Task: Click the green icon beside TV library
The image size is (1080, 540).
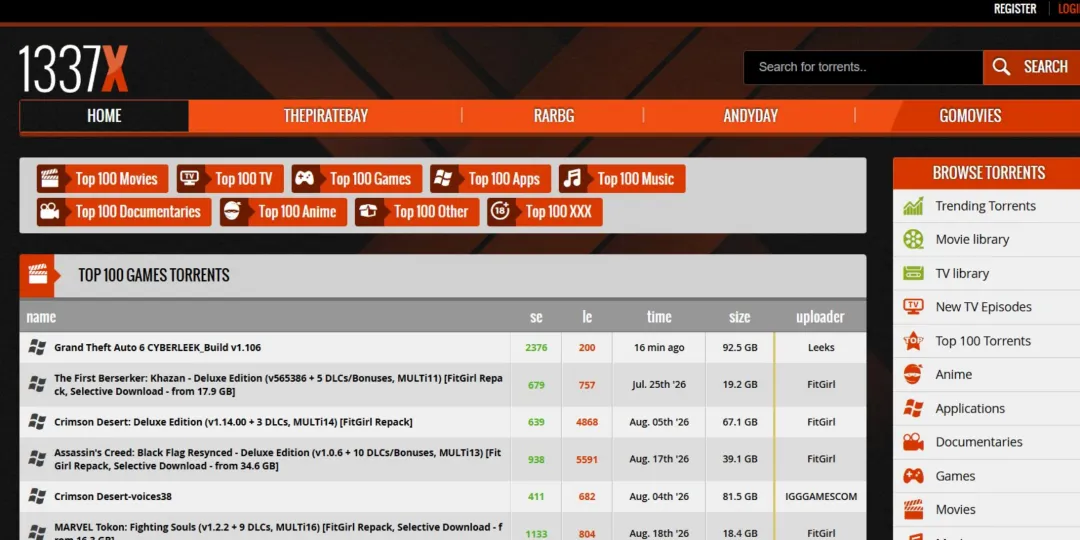Action: coord(913,273)
